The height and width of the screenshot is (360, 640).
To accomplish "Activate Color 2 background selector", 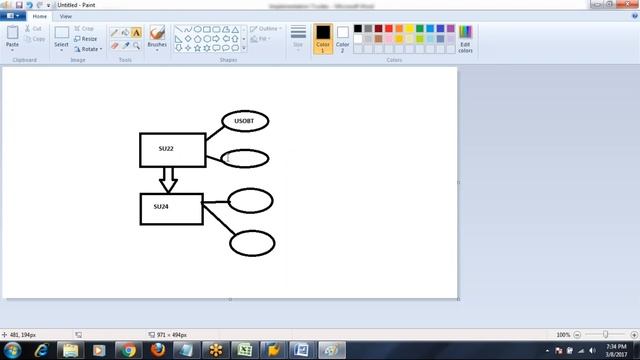I will pos(342,39).
